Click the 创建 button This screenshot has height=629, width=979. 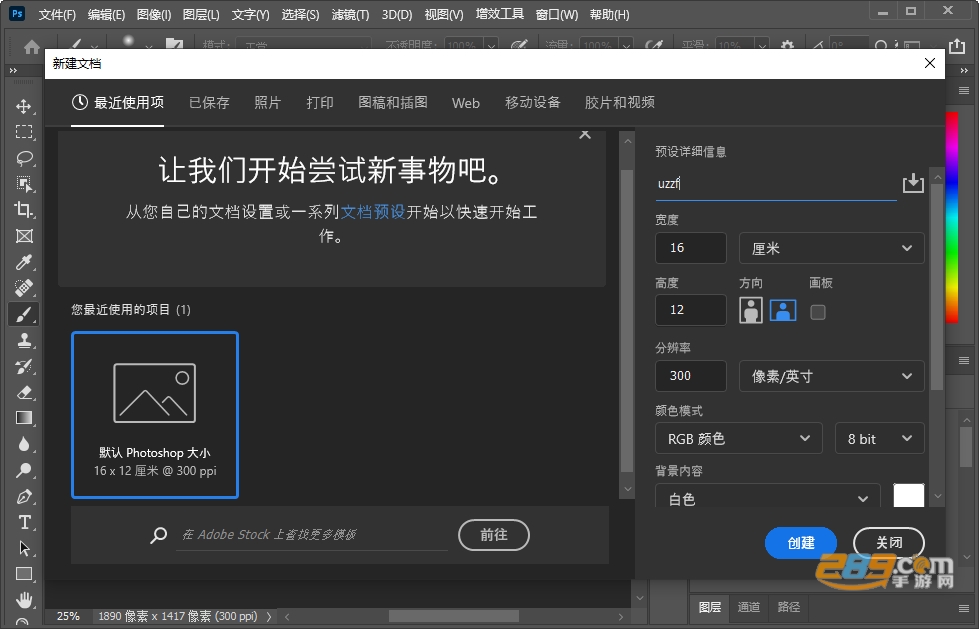[x=800, y=543]
